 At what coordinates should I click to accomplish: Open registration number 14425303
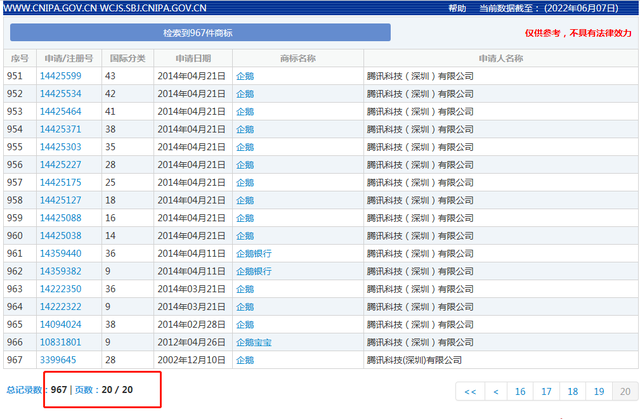pyautogui.click(x=60, y=147)
